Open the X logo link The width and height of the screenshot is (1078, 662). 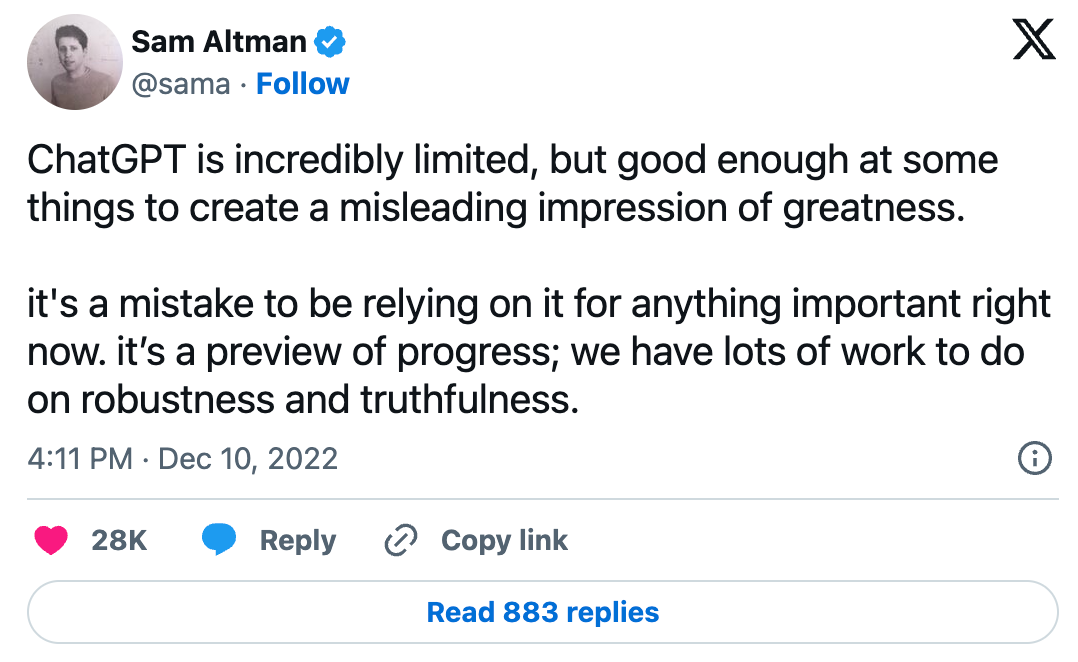point(1034,44)
